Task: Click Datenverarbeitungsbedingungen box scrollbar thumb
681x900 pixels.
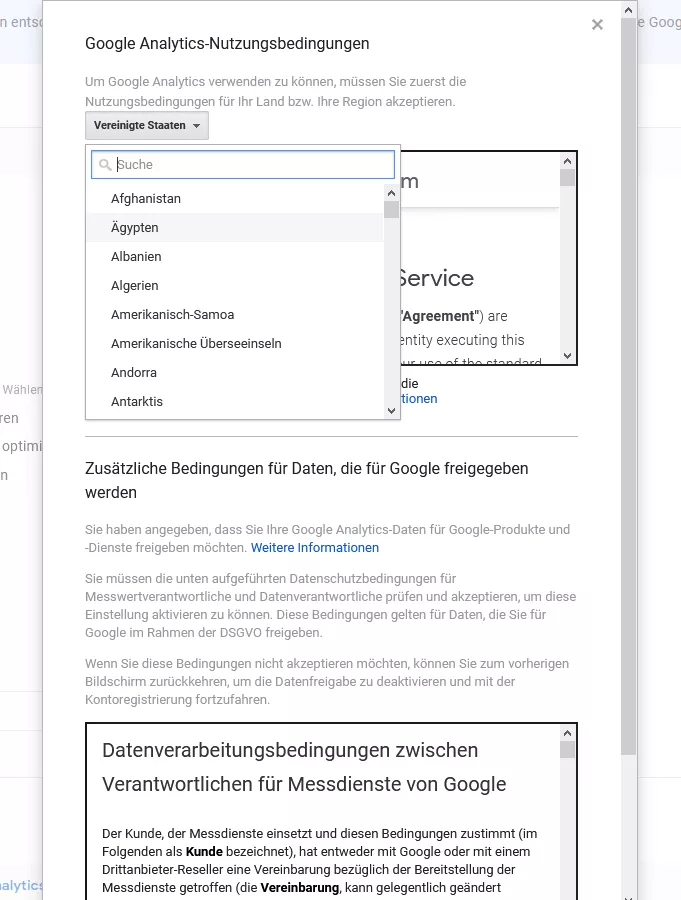Action: [x=567, y=750]
